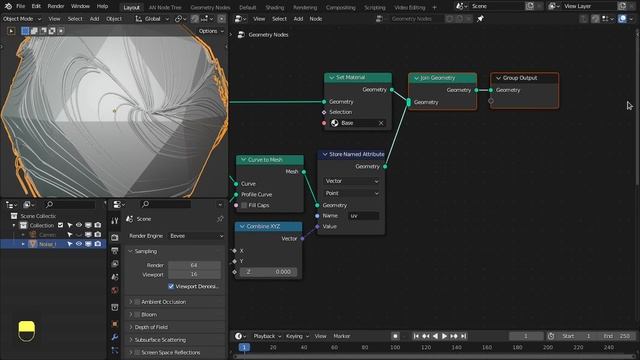Toggle auto keying record button
Screen dimensions: 640x360
(x=395, y=336)
